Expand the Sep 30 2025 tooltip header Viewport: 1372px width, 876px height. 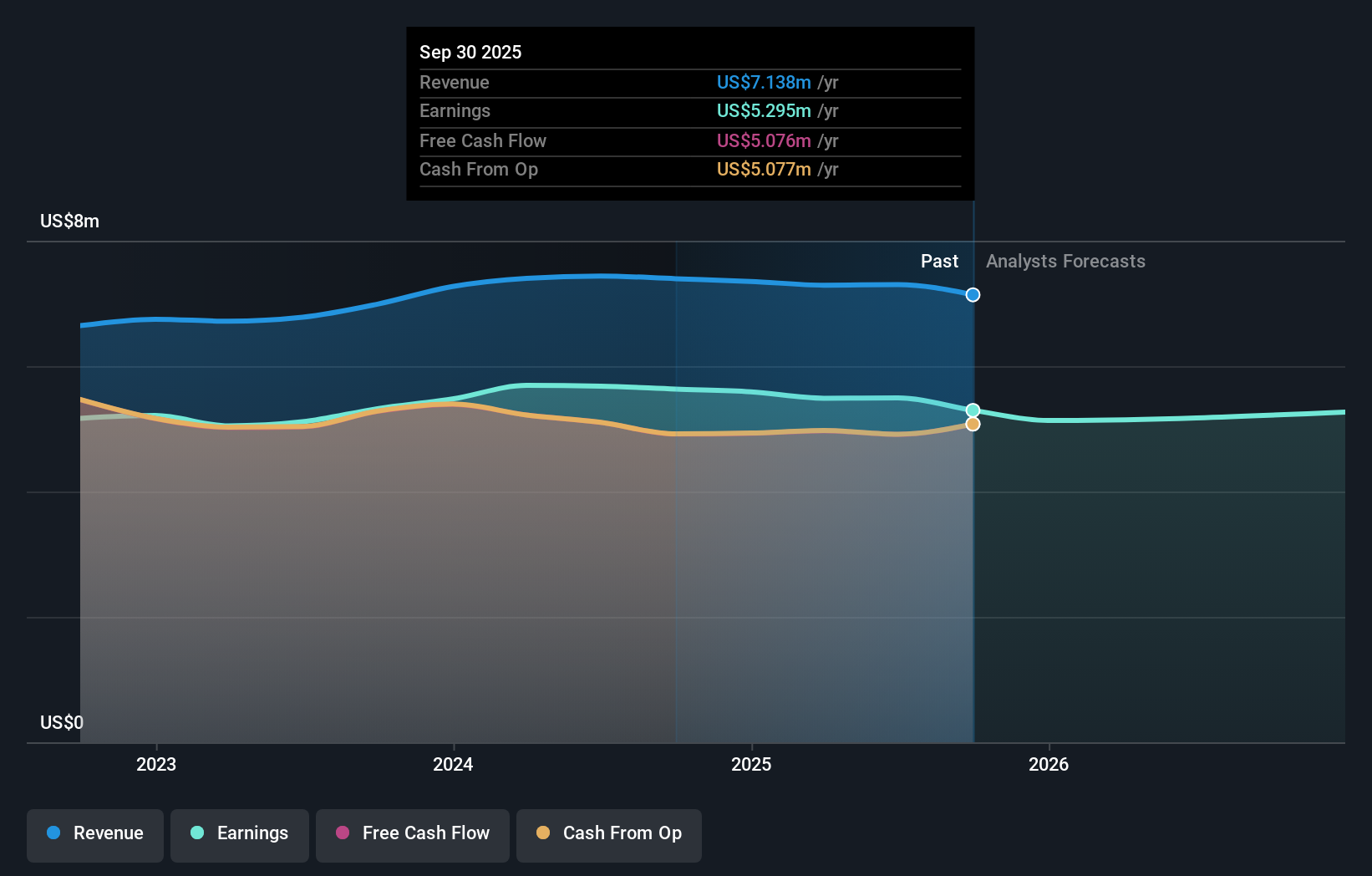470,52
